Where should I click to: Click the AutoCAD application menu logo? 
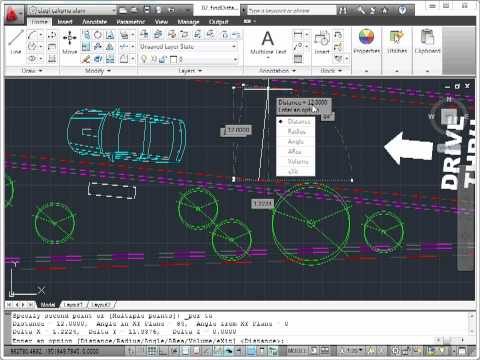(13, 15)
